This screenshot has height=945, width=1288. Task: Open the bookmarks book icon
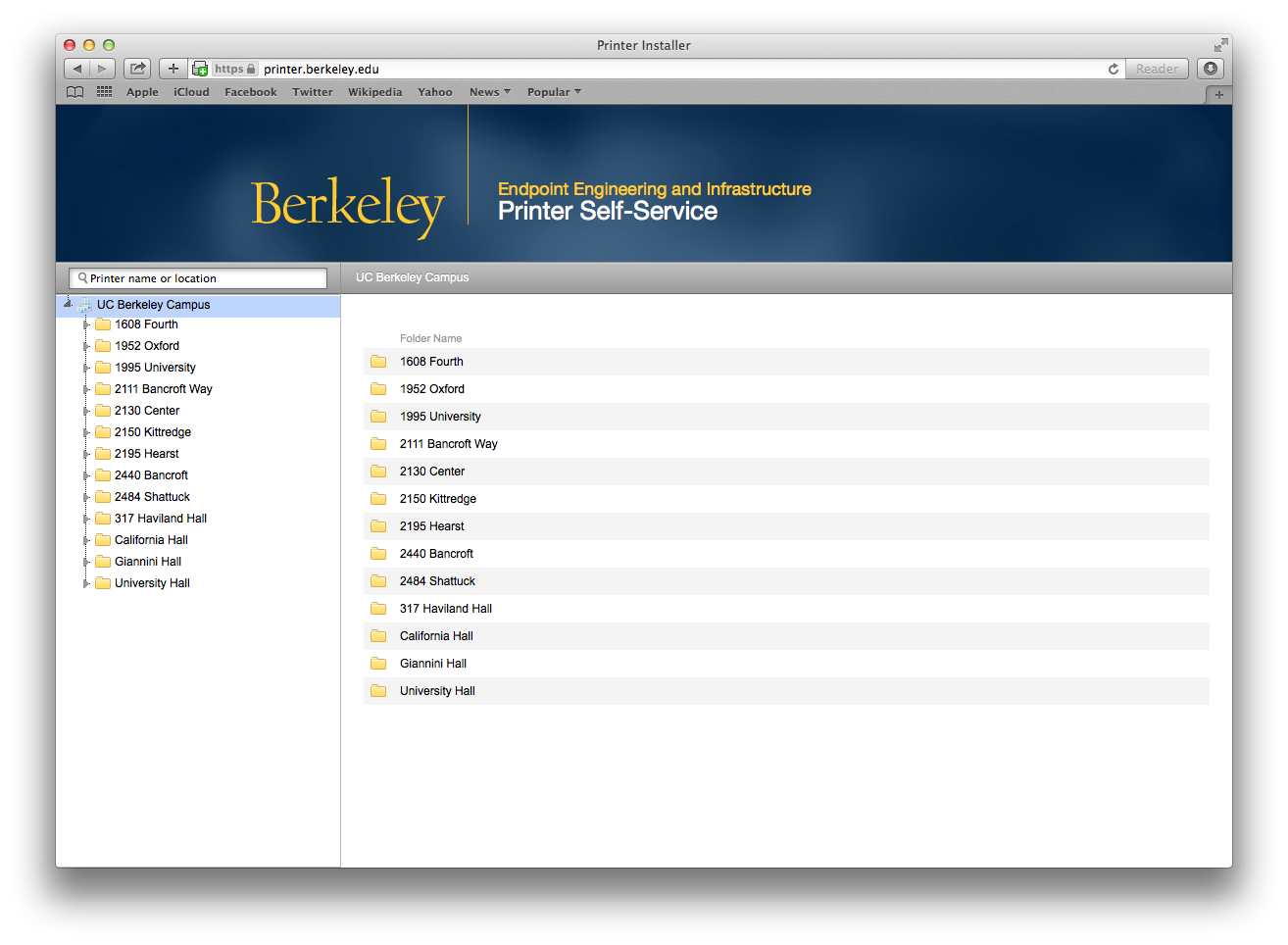(x=75, y=92)
